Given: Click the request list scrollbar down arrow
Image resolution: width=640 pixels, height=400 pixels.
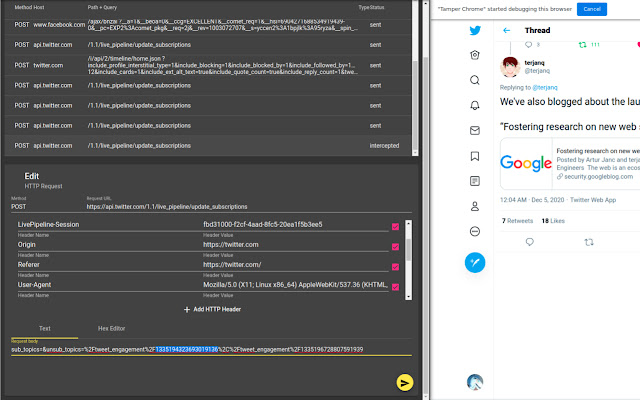Looking at the screenshot, I should [x=415, y=153].
